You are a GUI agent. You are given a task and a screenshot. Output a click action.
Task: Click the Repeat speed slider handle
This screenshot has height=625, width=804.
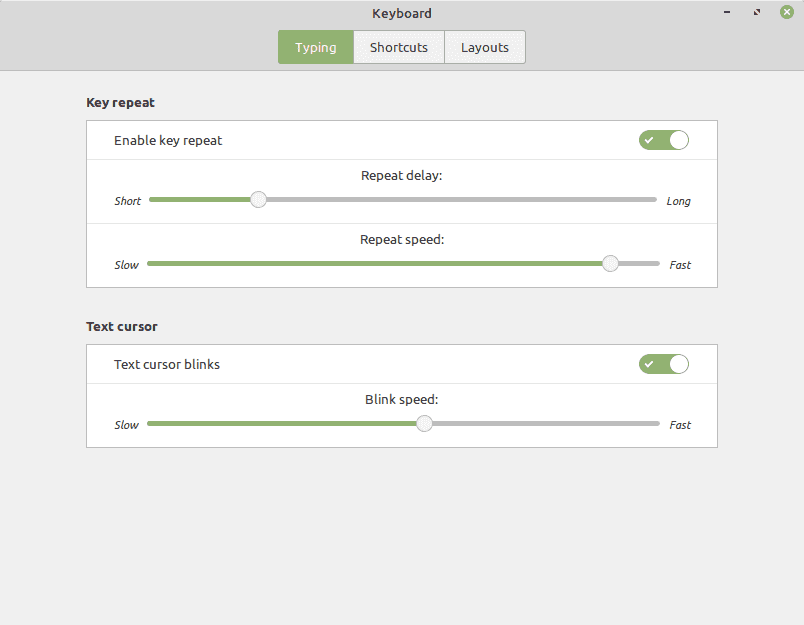(x=610, y=264)
